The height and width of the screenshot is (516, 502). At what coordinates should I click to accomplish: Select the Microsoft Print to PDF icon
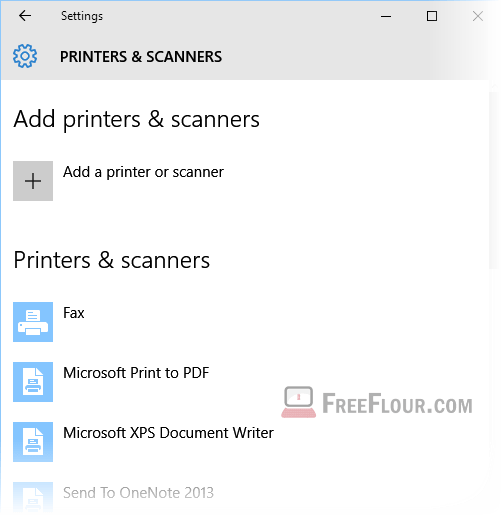(x=33, y=382)
